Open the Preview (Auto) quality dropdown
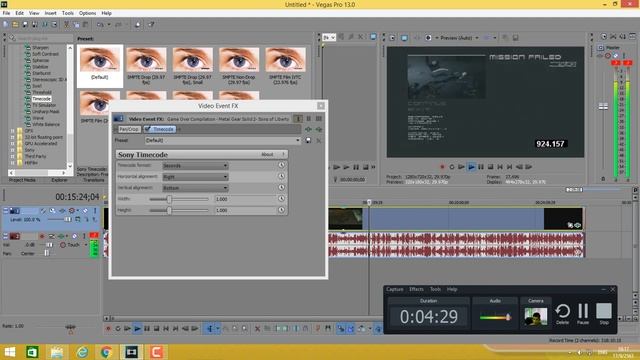640x360 pixels. point(460,38)
